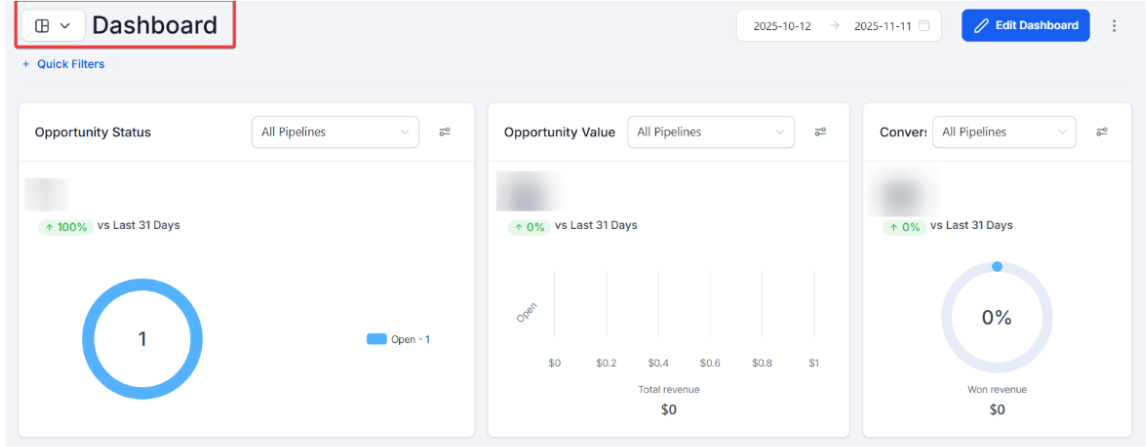Click the chevron next to the Dashboard title
The width and height of the screenshot is (1146, 447).
coord(65,26)
